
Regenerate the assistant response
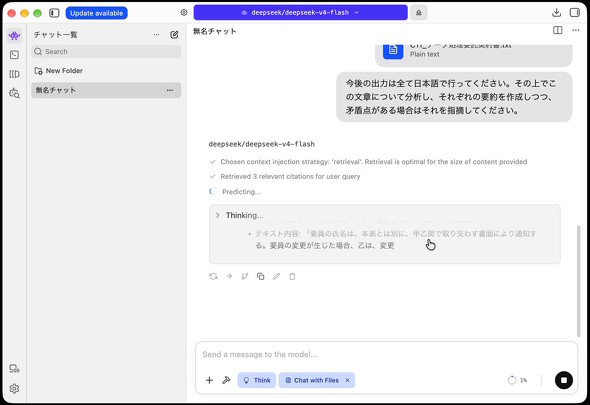point(213,277)
